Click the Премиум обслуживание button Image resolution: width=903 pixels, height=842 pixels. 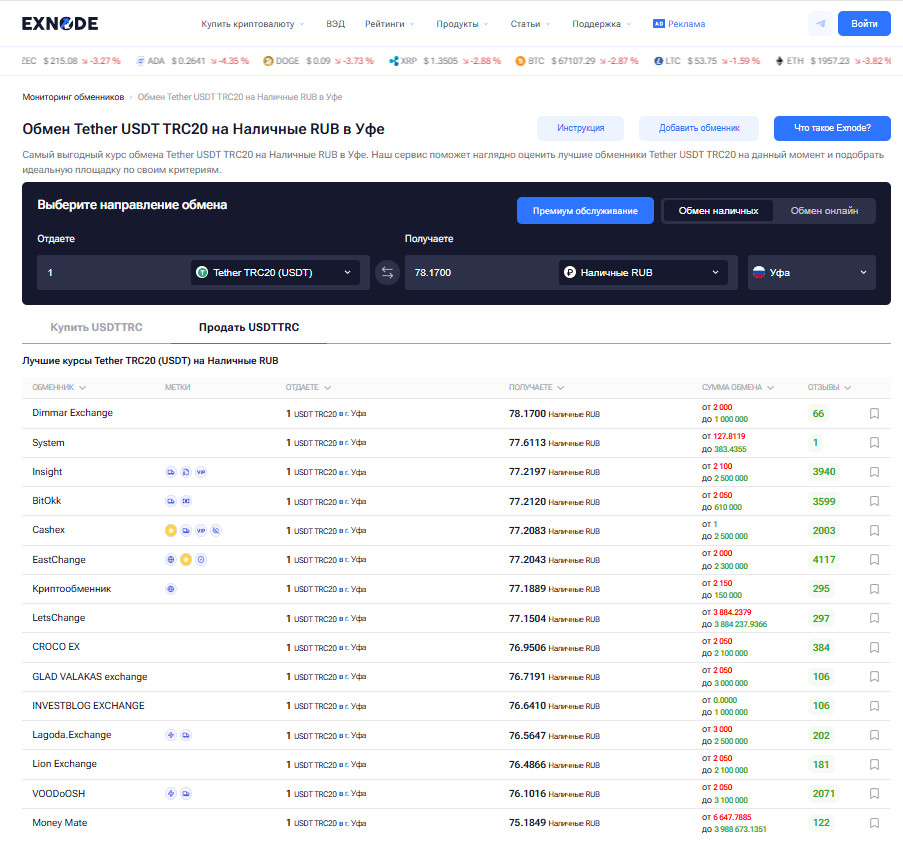585,211
